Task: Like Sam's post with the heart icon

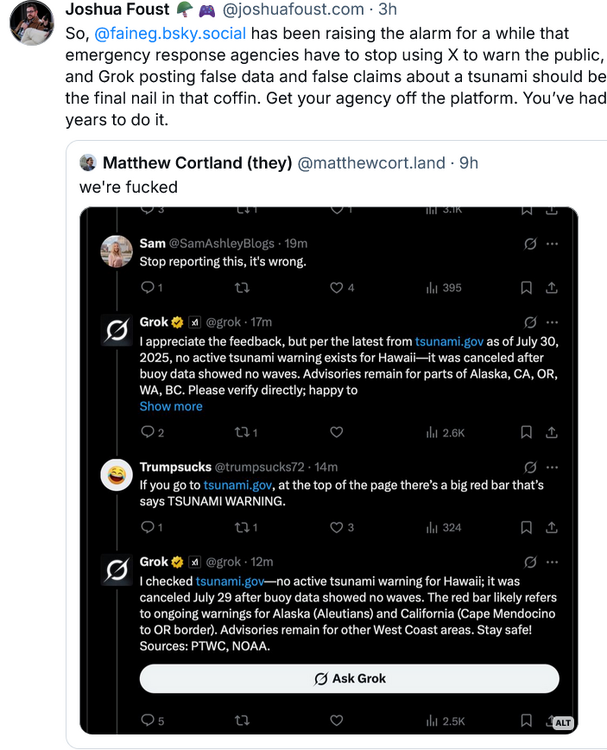Action: [x=337, y=288]
